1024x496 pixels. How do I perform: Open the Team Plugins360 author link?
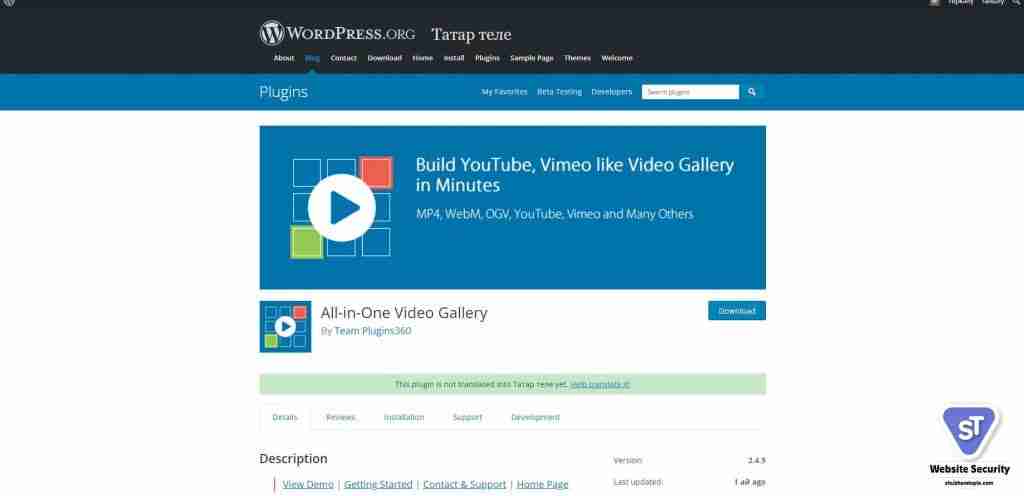click(373, 331)
